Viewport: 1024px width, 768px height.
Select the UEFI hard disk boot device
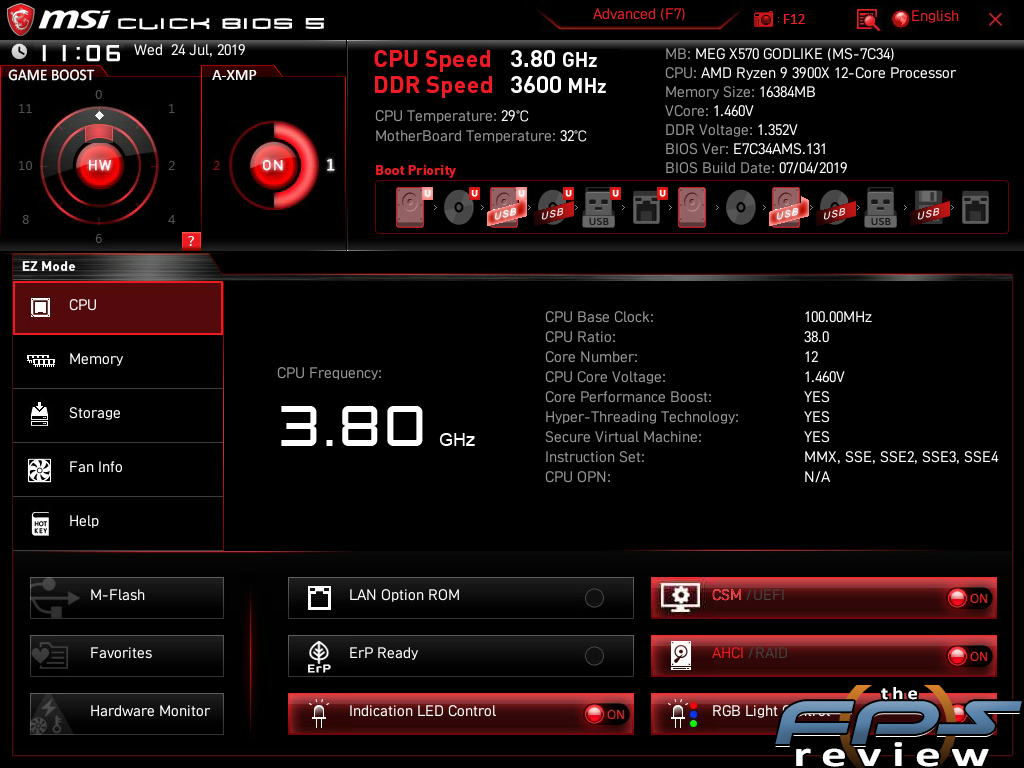pyautogui.click(x=412, y=207)
